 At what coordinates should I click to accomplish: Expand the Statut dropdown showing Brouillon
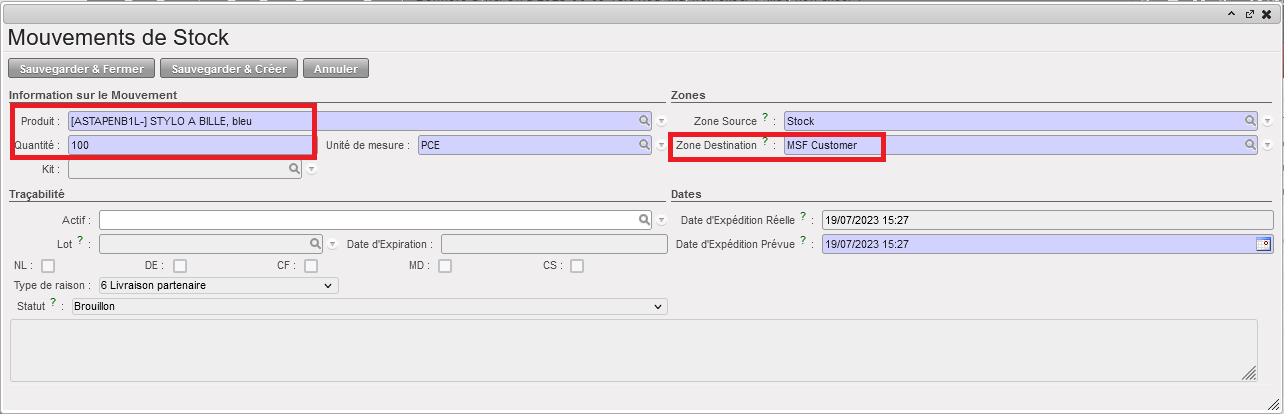coord(368,306)
